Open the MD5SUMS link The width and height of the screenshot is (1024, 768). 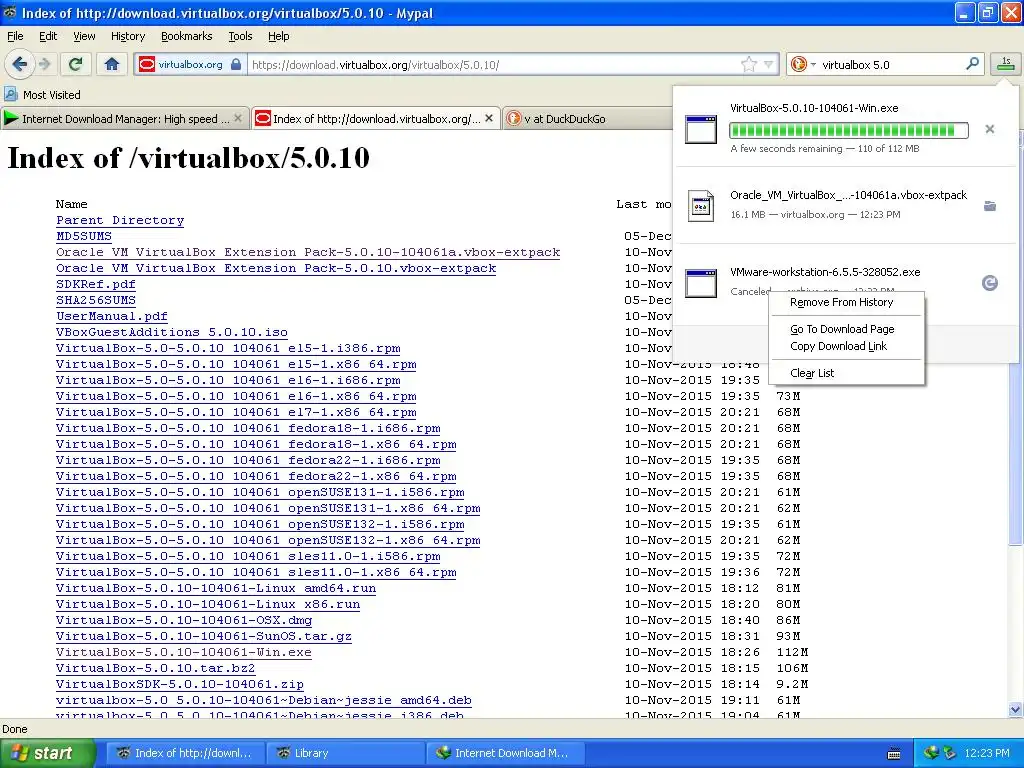[84, 236]
